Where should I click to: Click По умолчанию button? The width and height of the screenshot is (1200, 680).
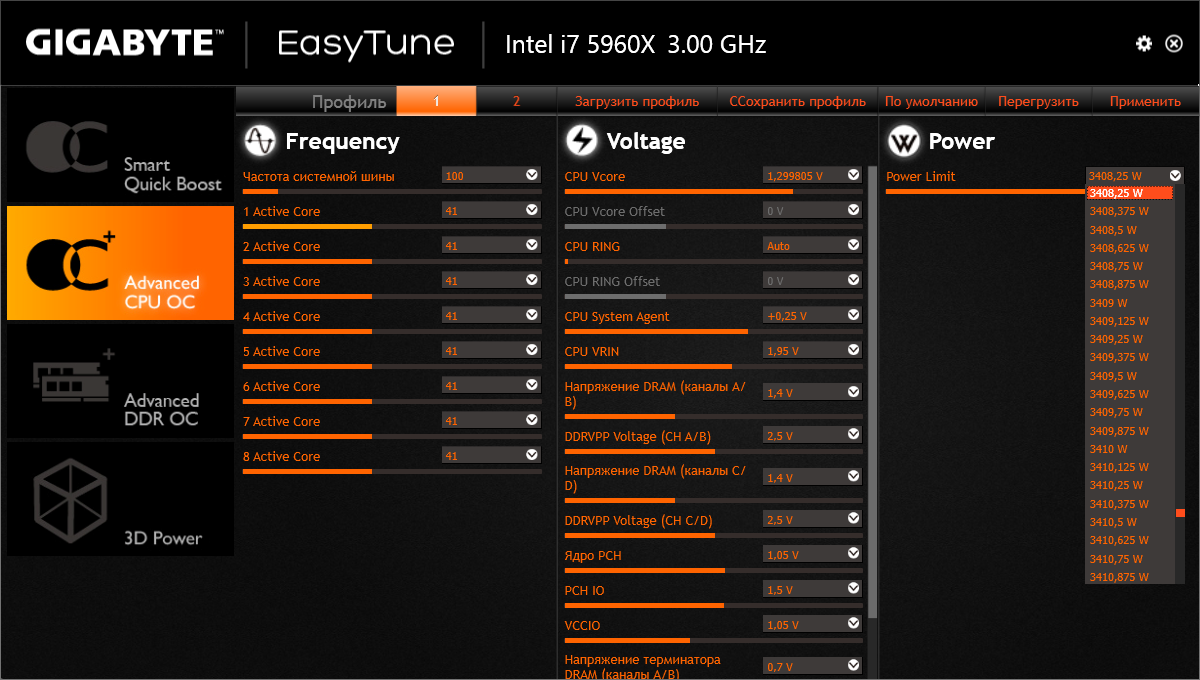pos(931,101)
